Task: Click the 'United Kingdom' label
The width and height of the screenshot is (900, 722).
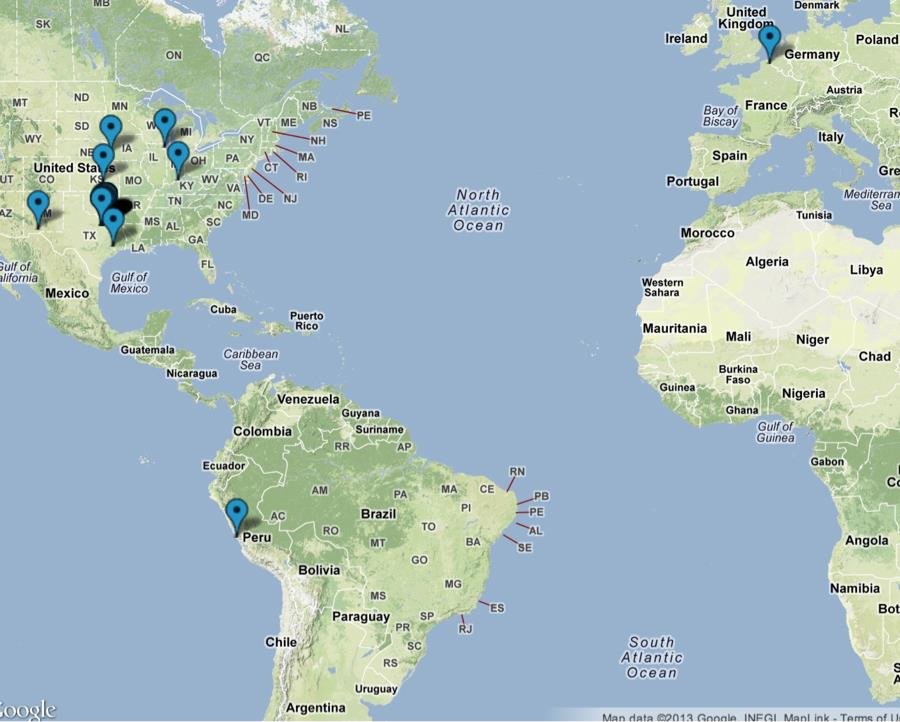Action: 746,18
